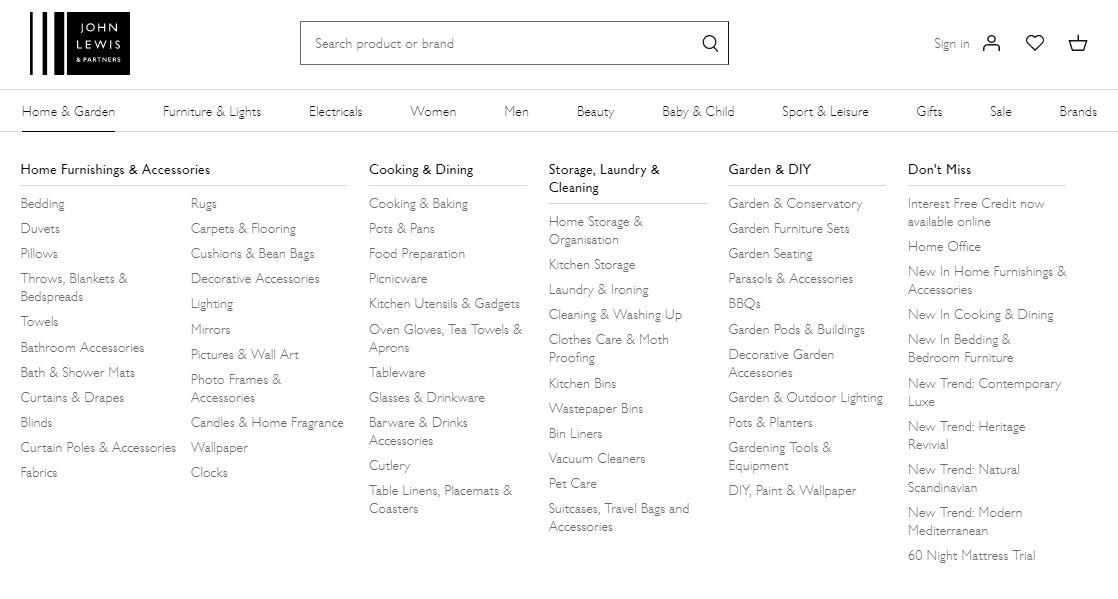Go to Fabrics
The height and width of the screenshot is (599, 1118).
pos(39,473)
